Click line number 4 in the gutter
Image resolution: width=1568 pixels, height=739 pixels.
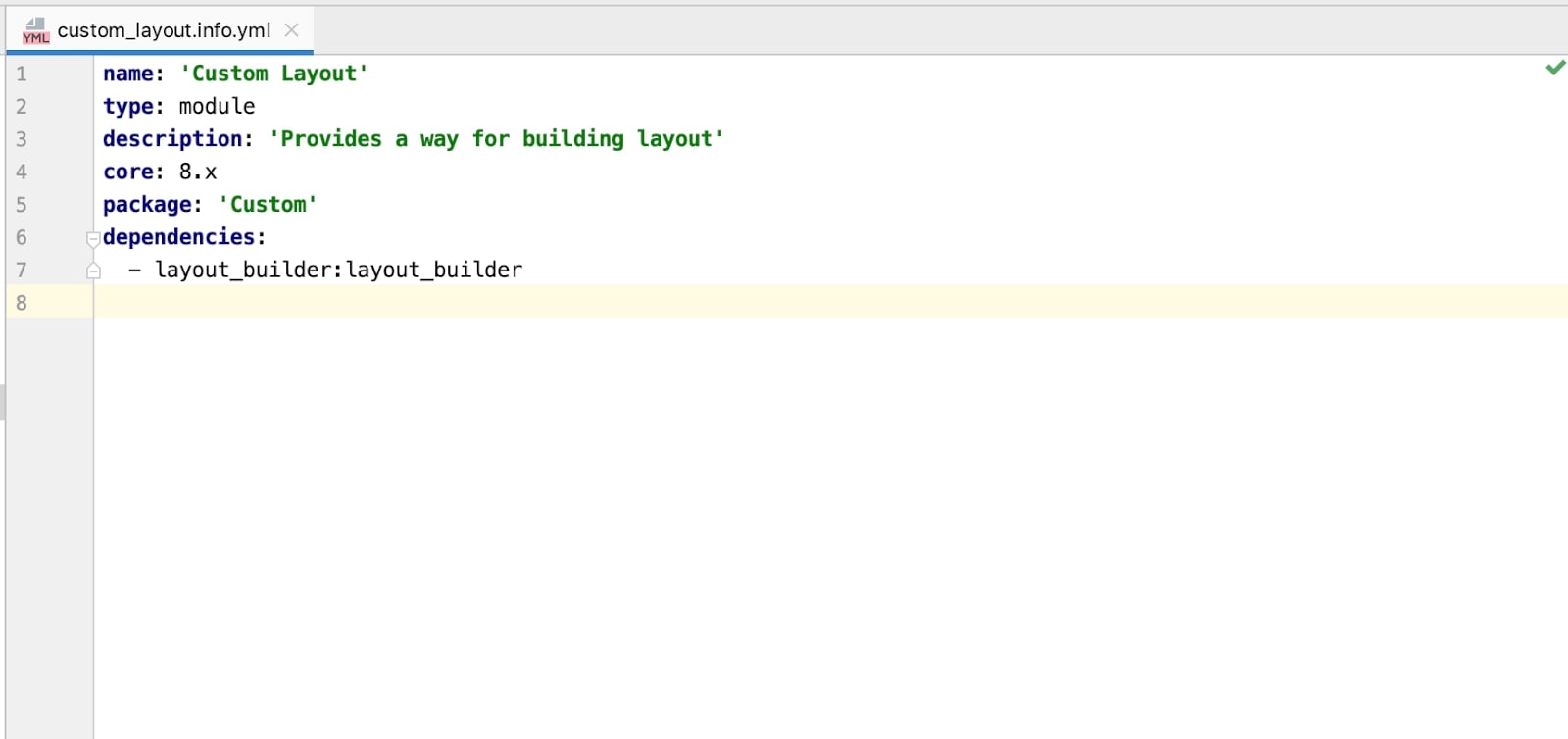click(22, 172)
